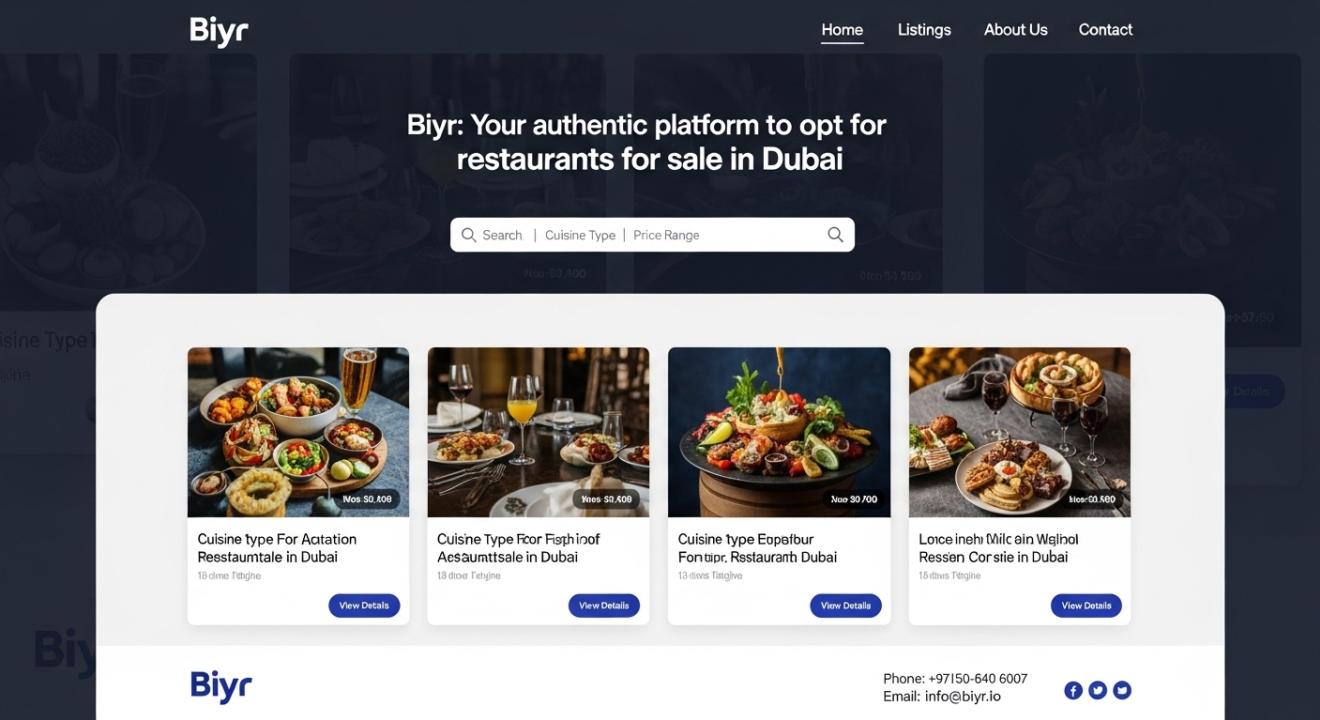Open the Contact page
The height and width of the screenshot is (720, 1320).
[x=1105, y=30]
